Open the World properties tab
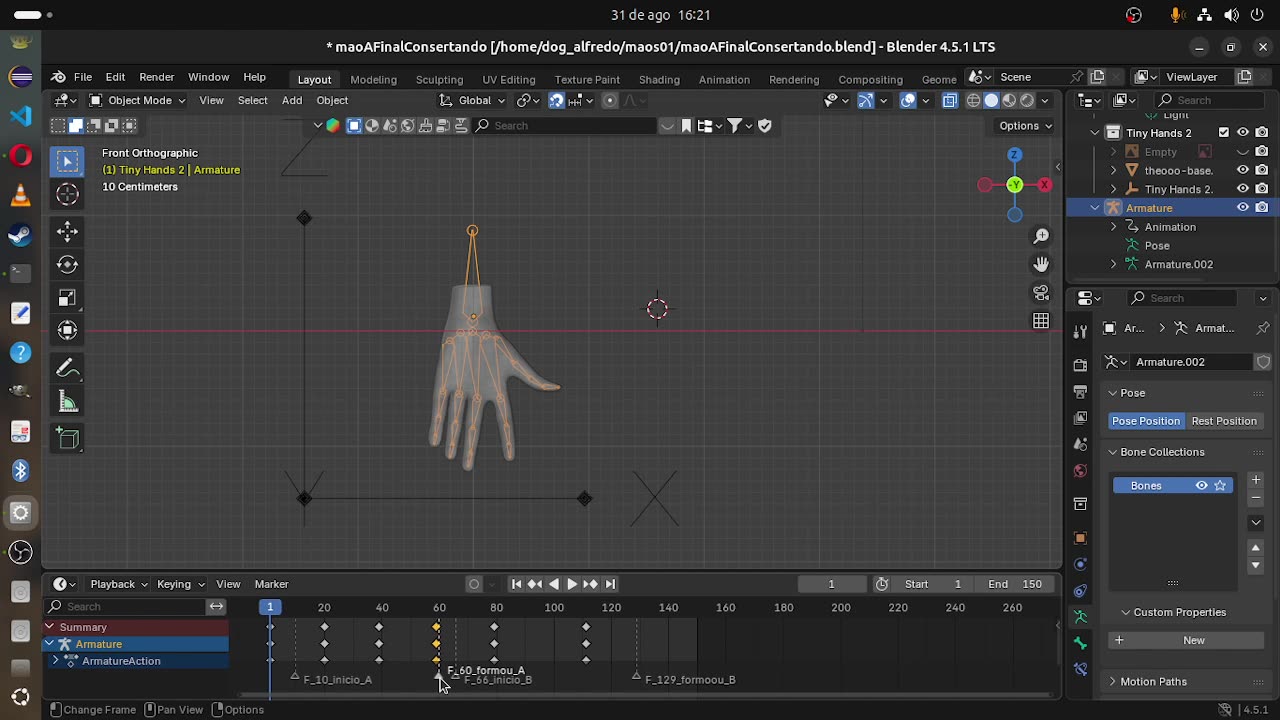1280x720 pixels. 1080,470
